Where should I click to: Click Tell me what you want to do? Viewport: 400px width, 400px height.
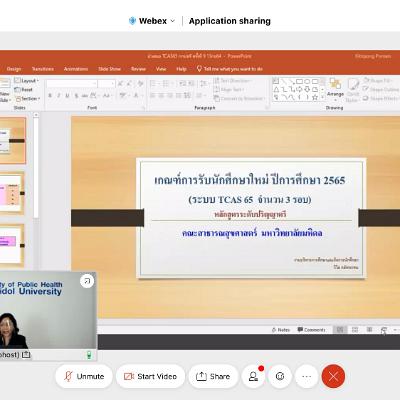click(230, 69)
